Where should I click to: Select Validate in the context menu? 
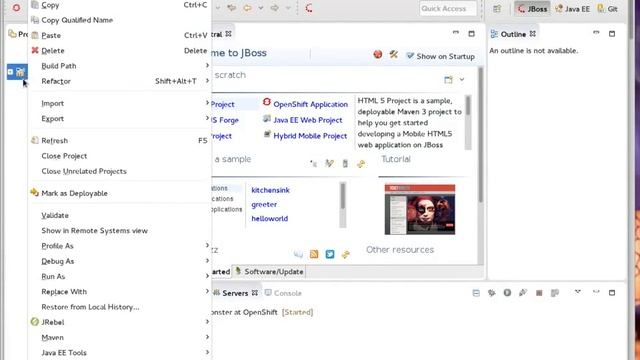click(119, 215)
